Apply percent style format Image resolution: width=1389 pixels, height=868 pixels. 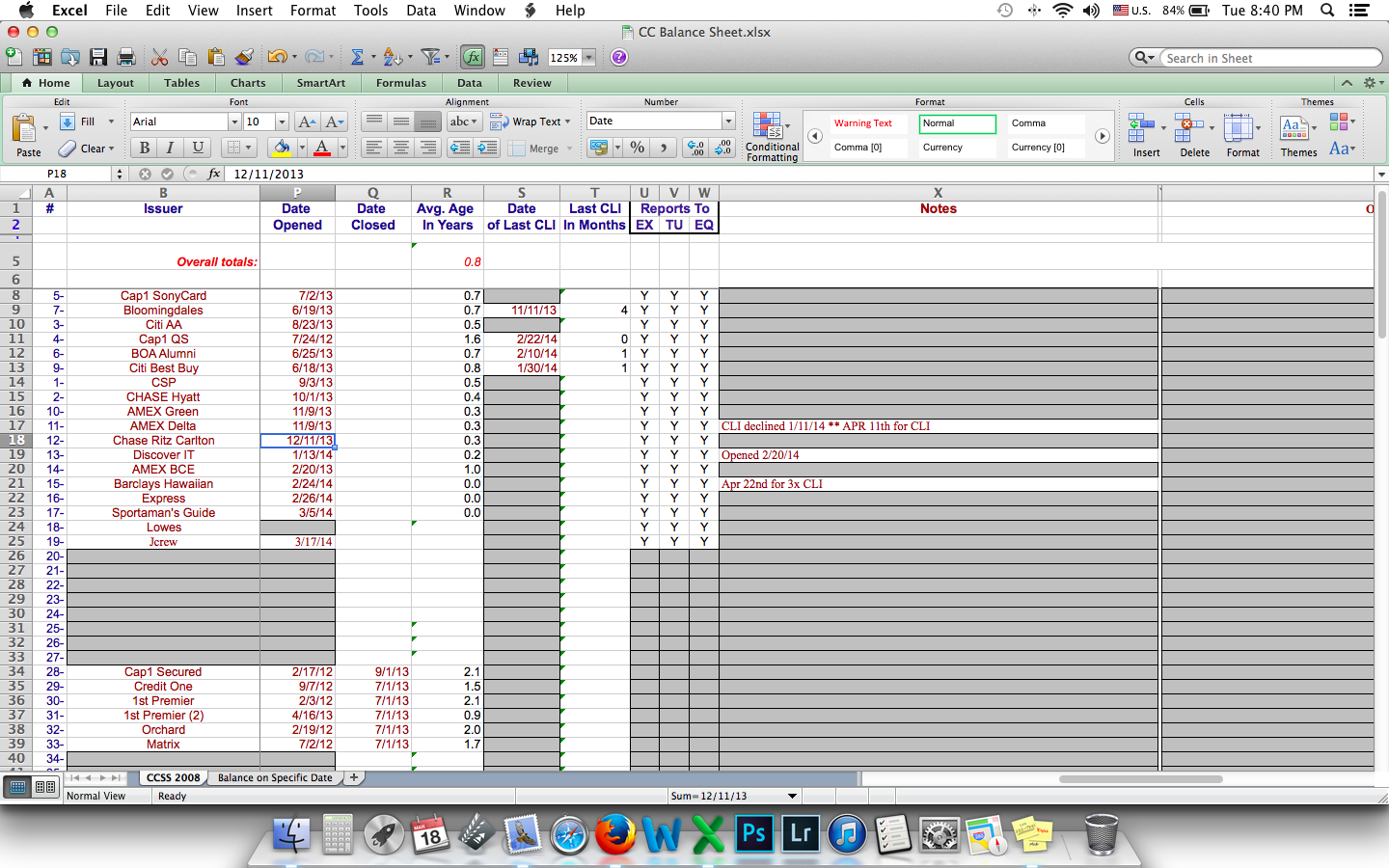pyautogui.click(x=637, y=148)
